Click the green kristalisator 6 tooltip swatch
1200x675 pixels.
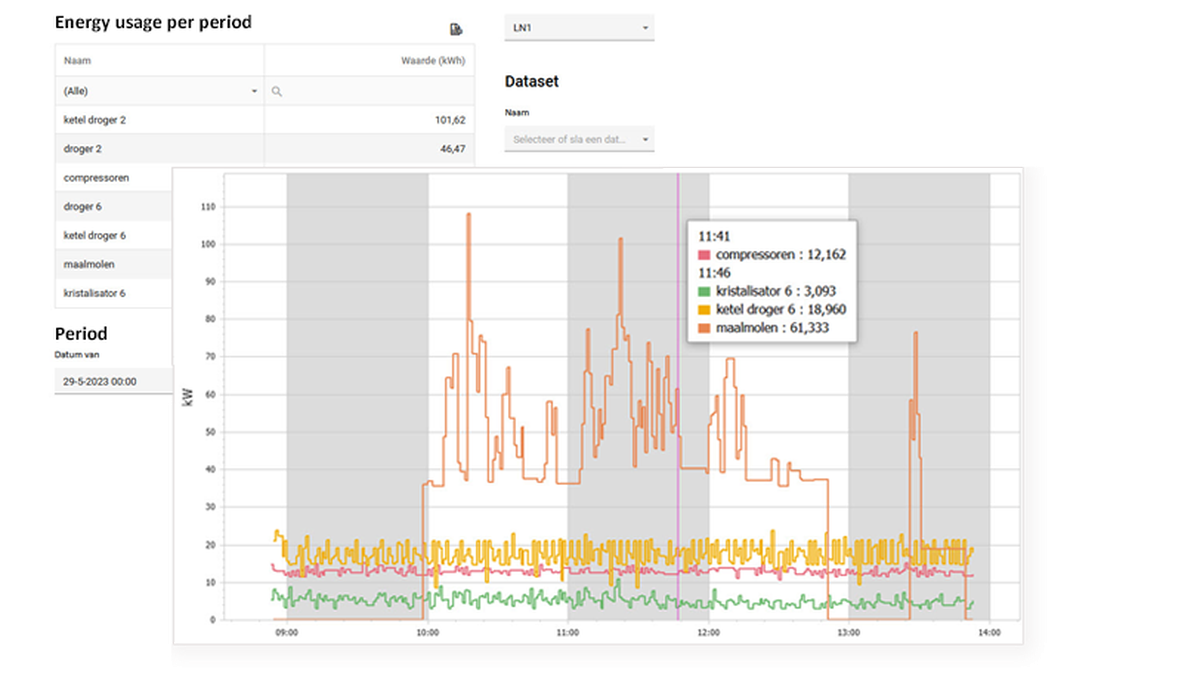point(706,291)
